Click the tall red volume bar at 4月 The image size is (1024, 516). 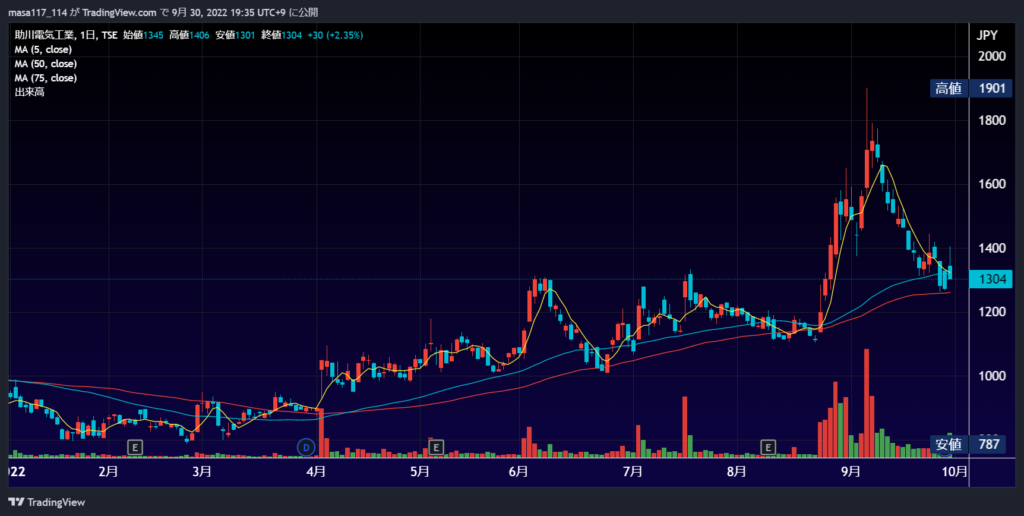click(x=321, y=432)
